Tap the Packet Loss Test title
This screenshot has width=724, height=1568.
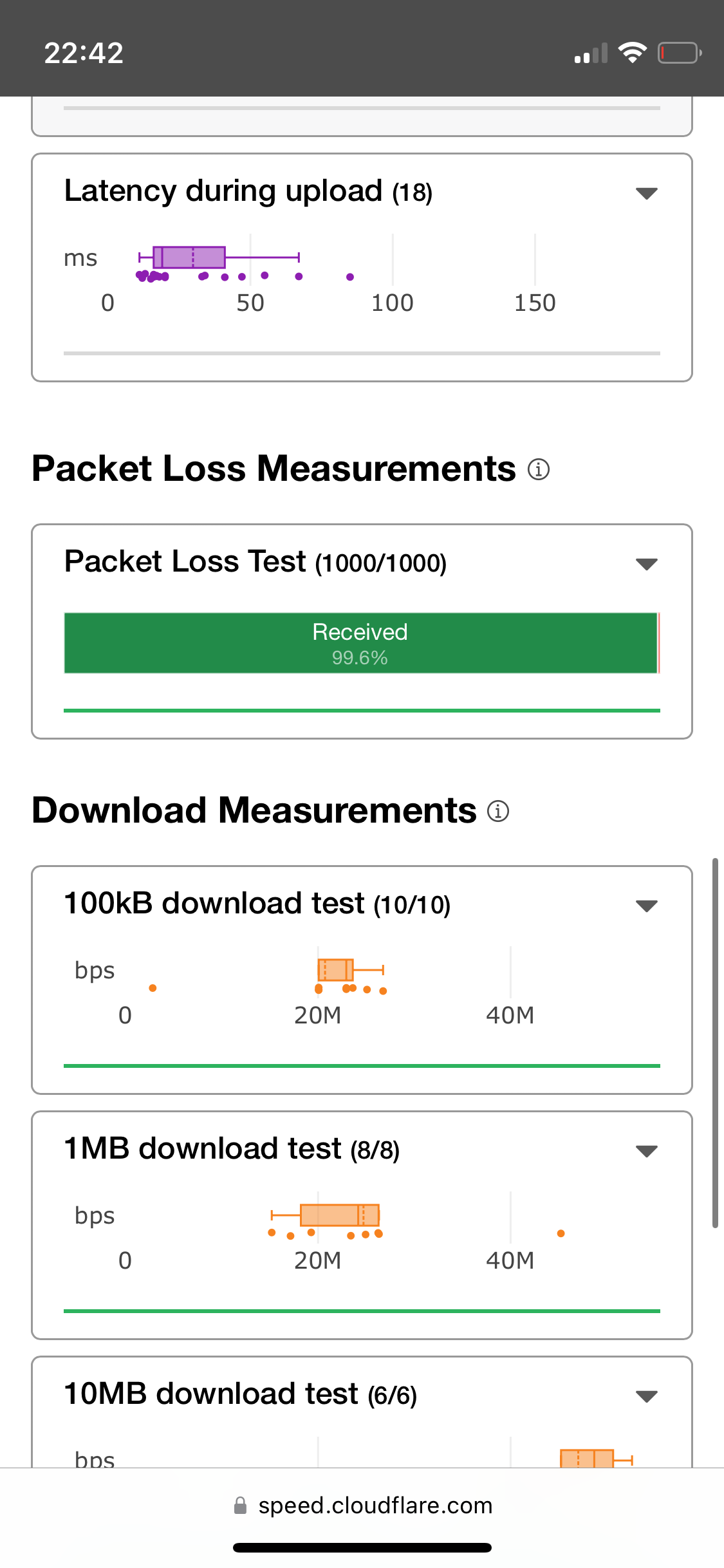[185, 561]
